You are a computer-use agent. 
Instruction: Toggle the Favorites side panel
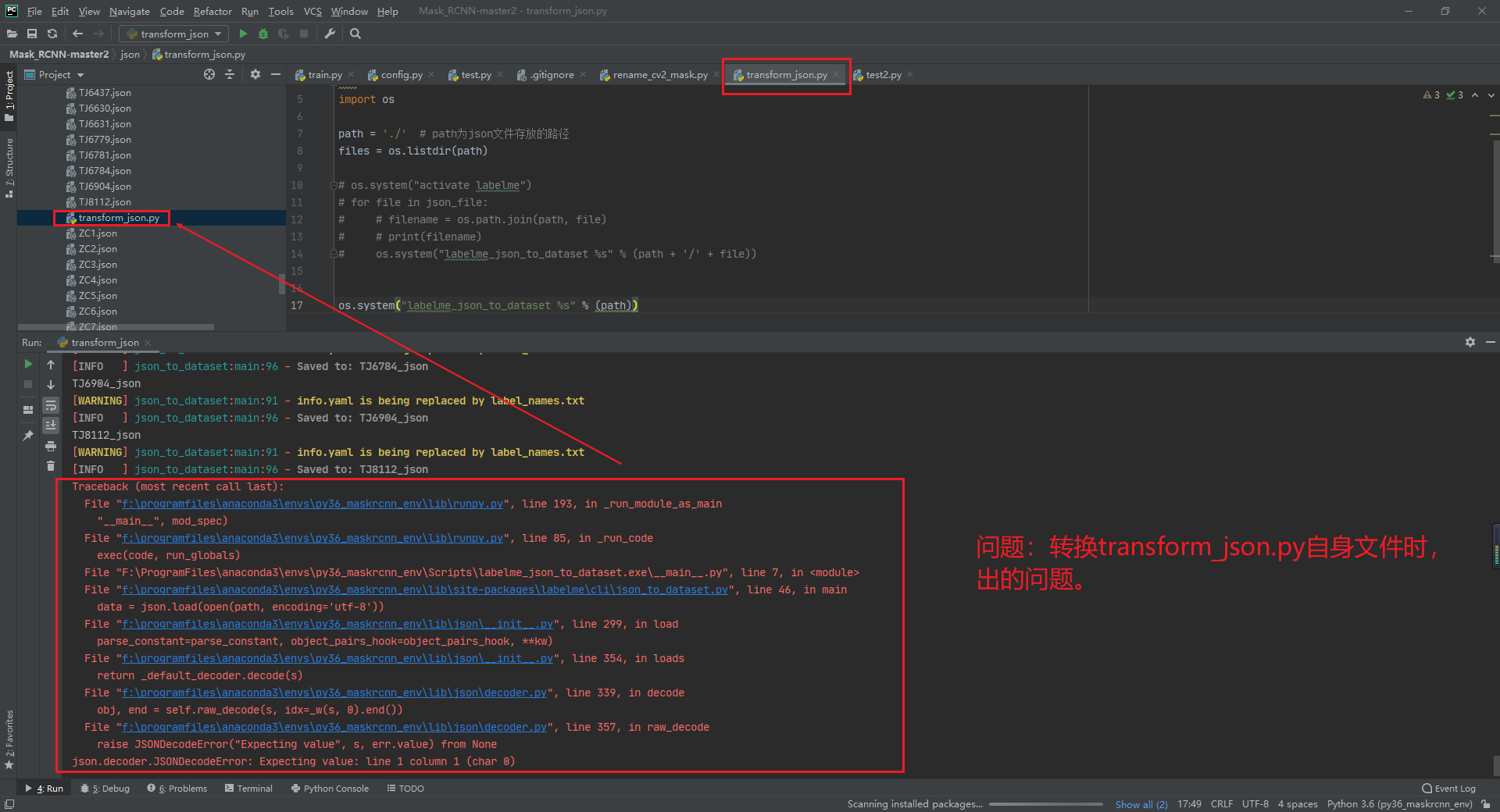click(9, 740)
